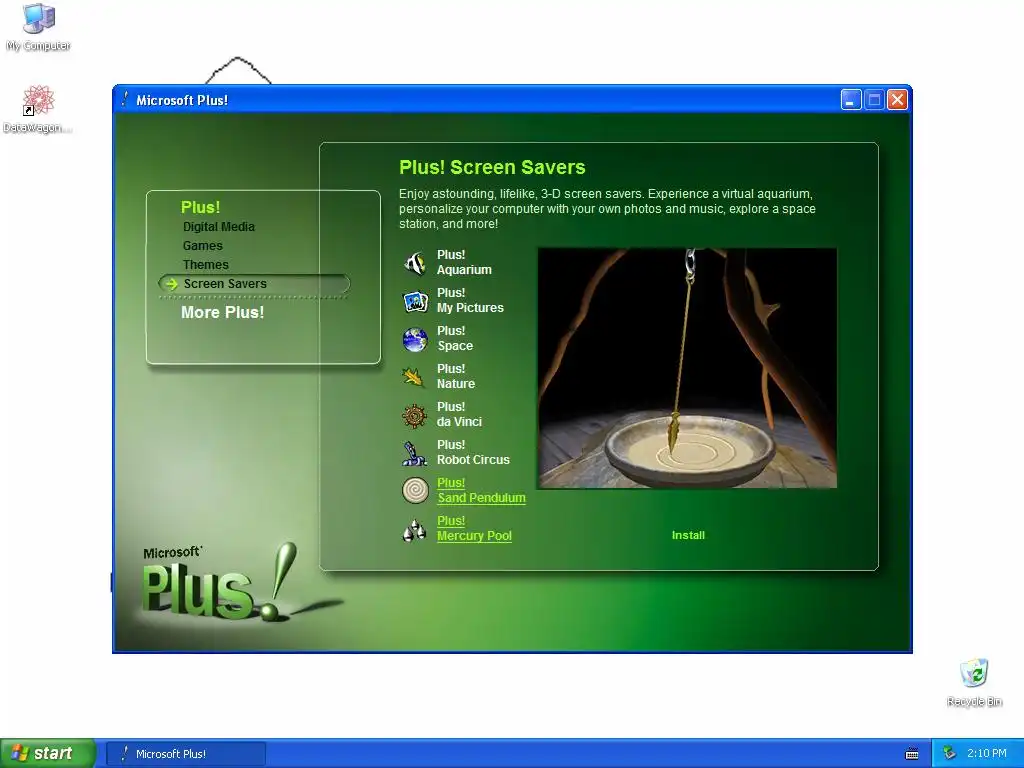The height and width of the screenshot is (768, 1024).
Task: Open the Plus! Aquarium screen saver entry
Action: pyautogui.click(x=464, y=263)
